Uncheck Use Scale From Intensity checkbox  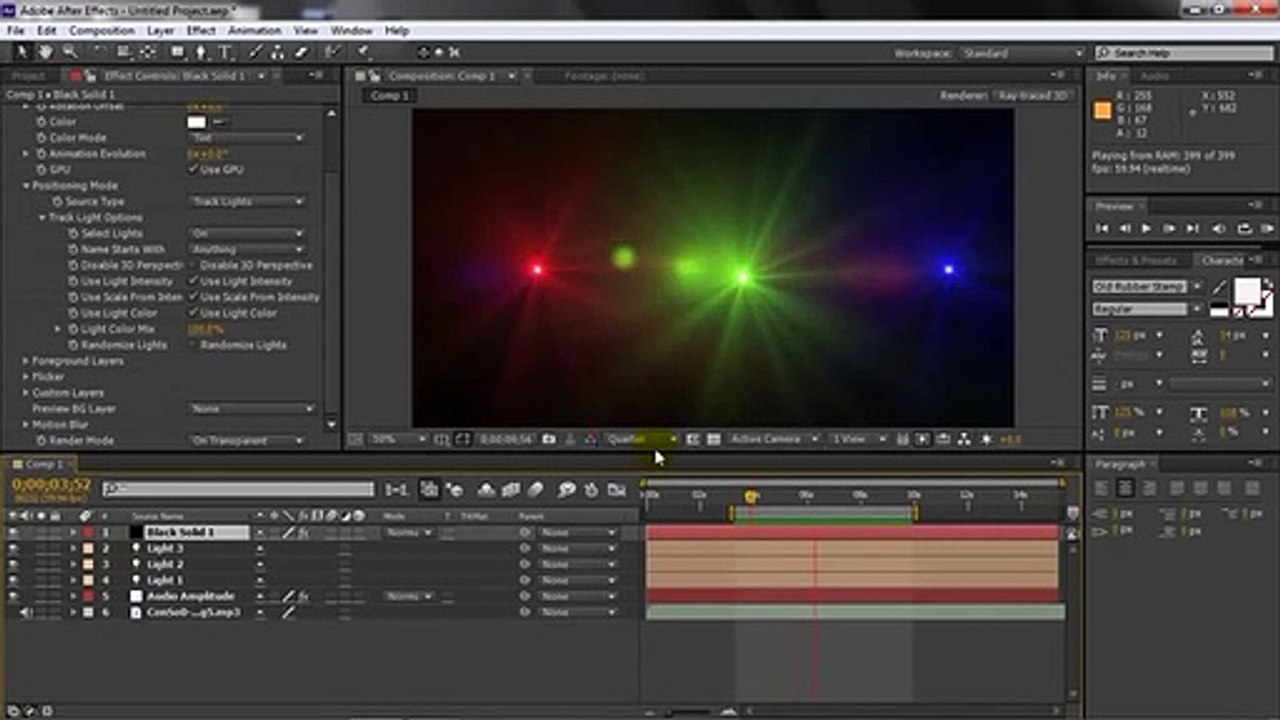tap(193, 297)
